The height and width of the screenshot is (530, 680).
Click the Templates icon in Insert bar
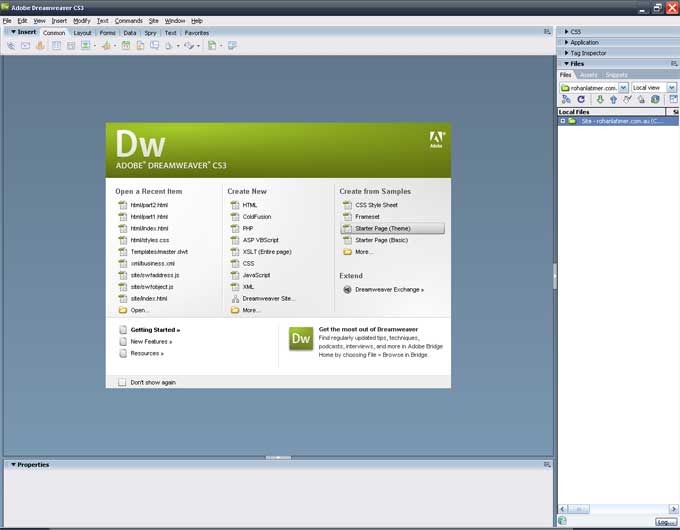[x=212, y=46]
